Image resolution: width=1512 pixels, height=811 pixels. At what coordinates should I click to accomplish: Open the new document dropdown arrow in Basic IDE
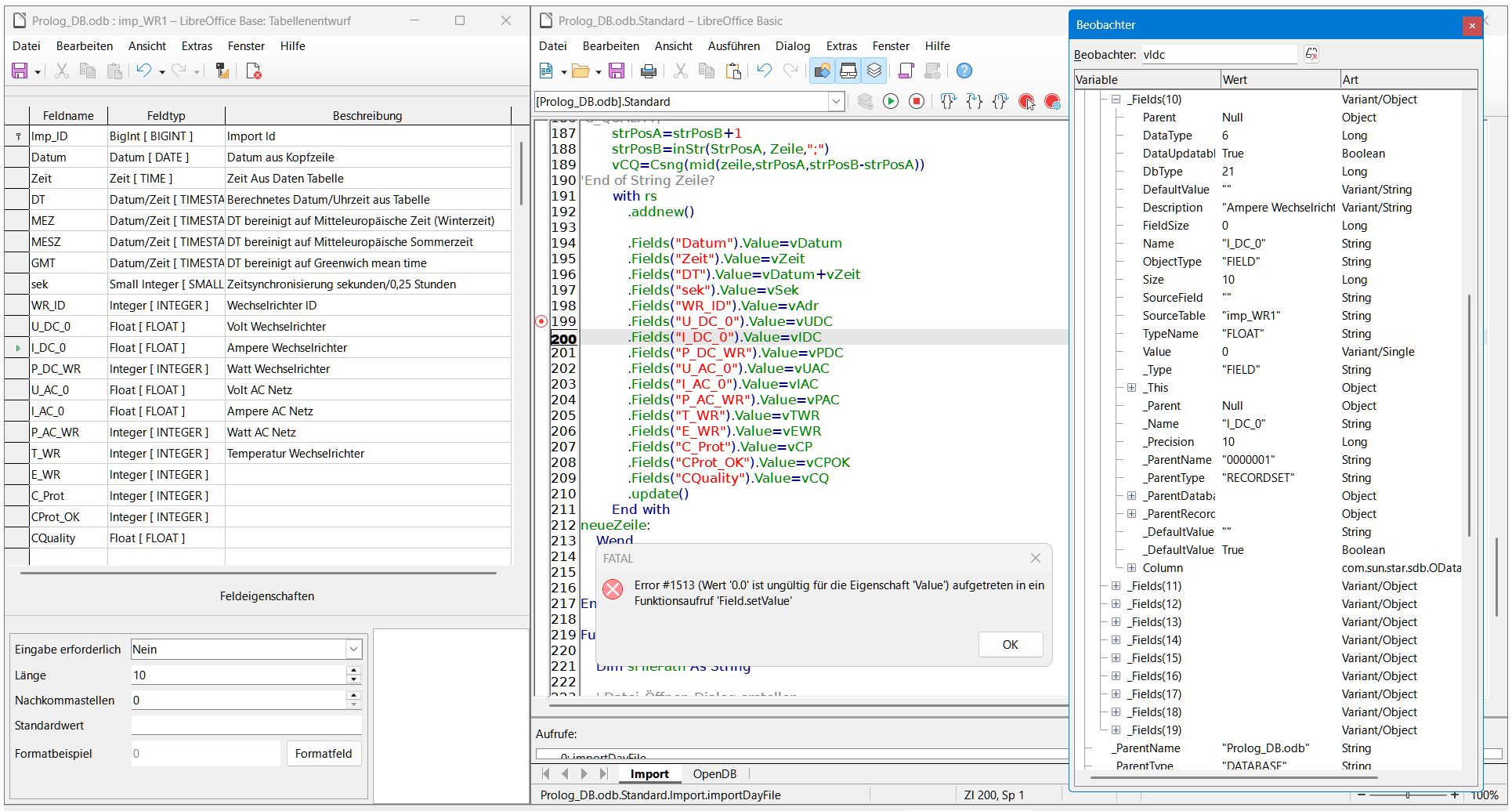click(x=563, y=72)
